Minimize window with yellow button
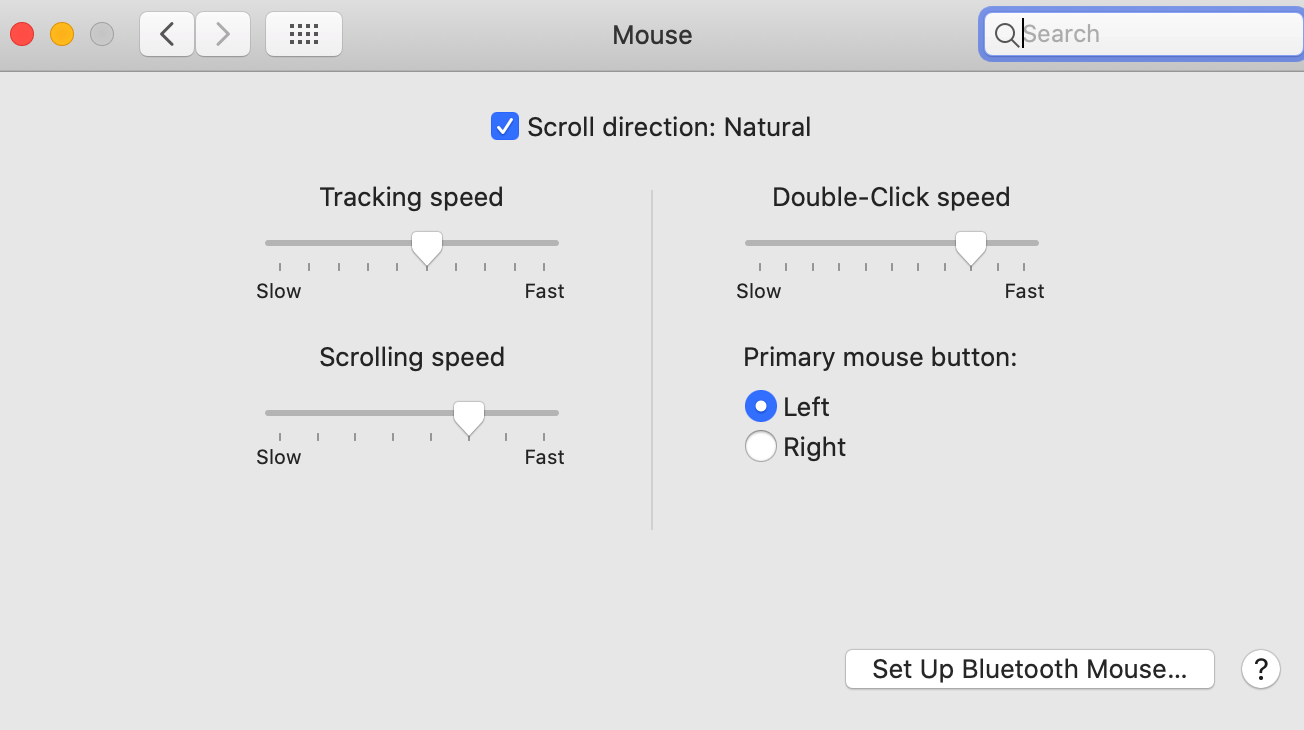 pos(62,35)
